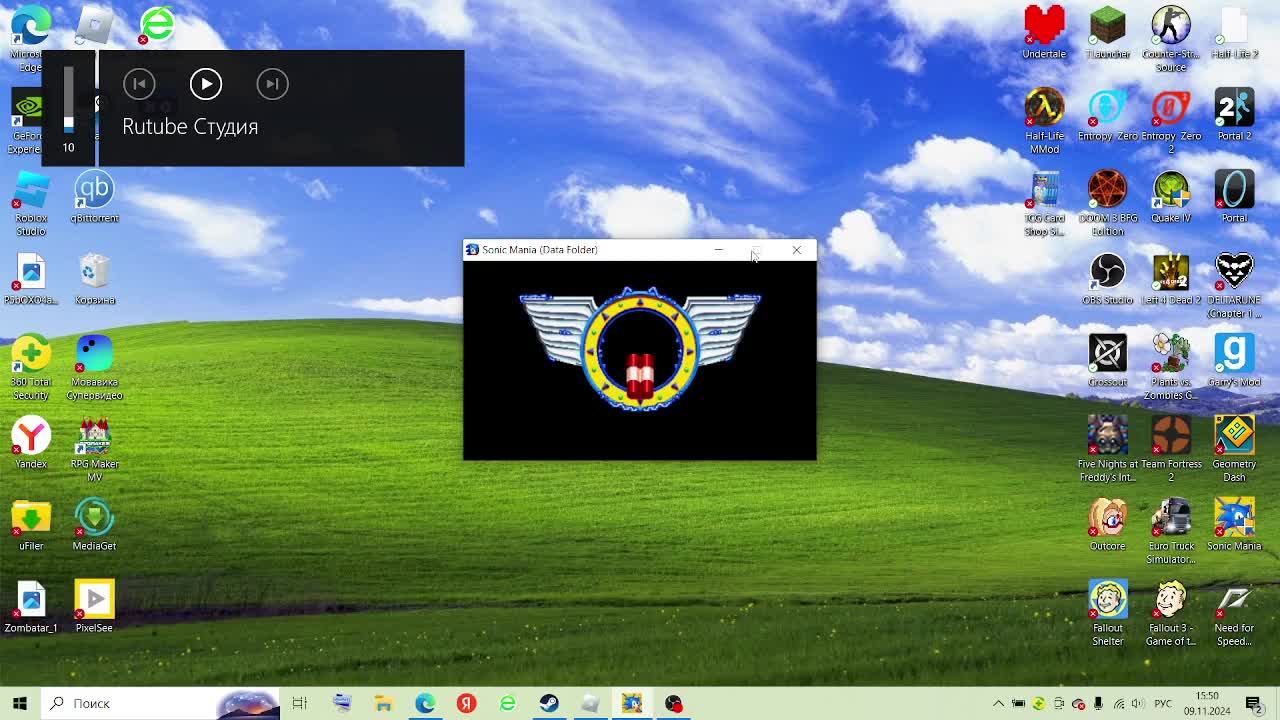Select the Team Fortress 2 icon
Viewport: 1280px width, 720px height.
[1171, 450]
